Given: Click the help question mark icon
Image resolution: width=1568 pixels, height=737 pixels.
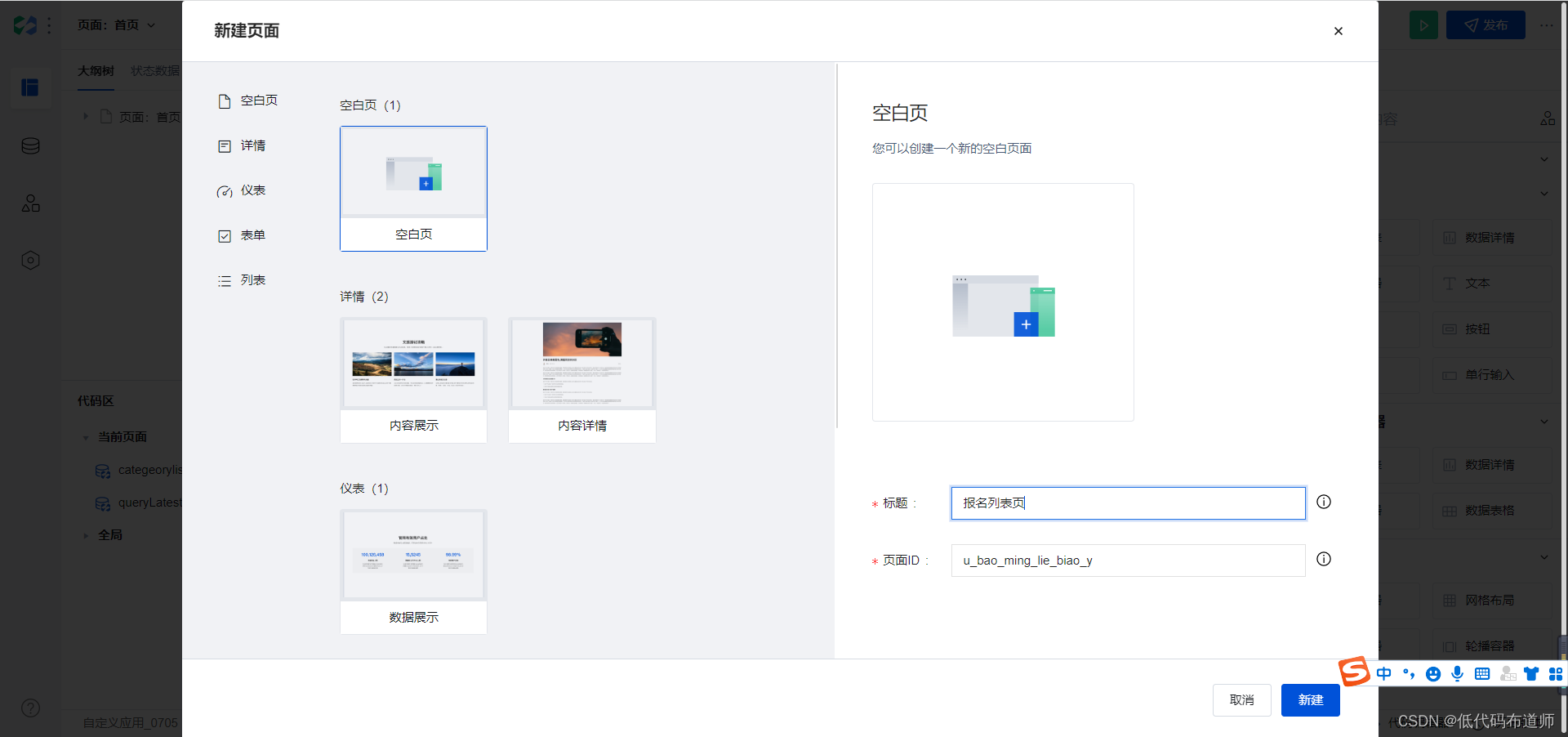Looking at the screenshot, I should 30,708.
